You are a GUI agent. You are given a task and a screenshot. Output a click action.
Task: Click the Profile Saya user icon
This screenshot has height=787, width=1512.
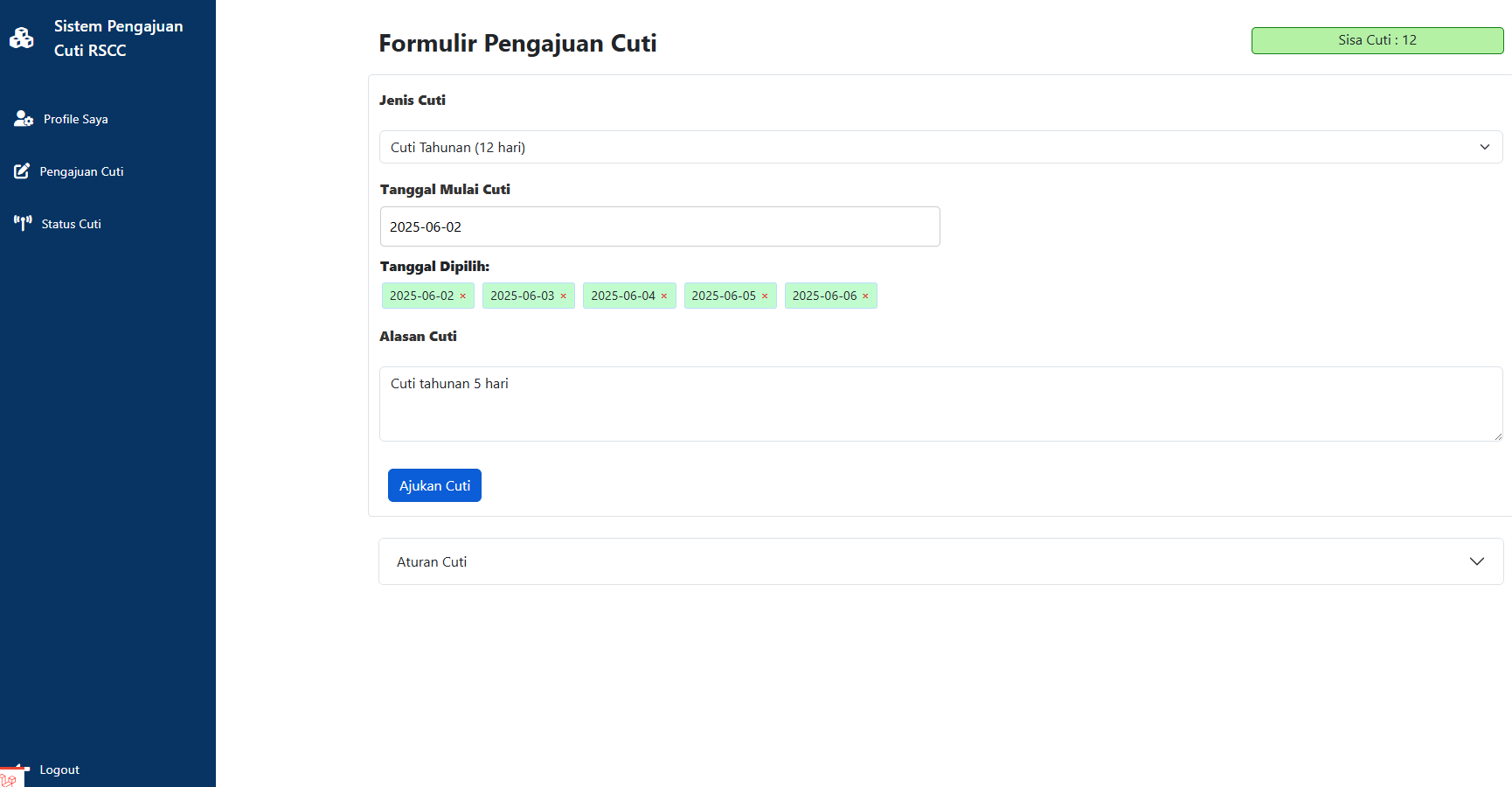coord(24,119)
